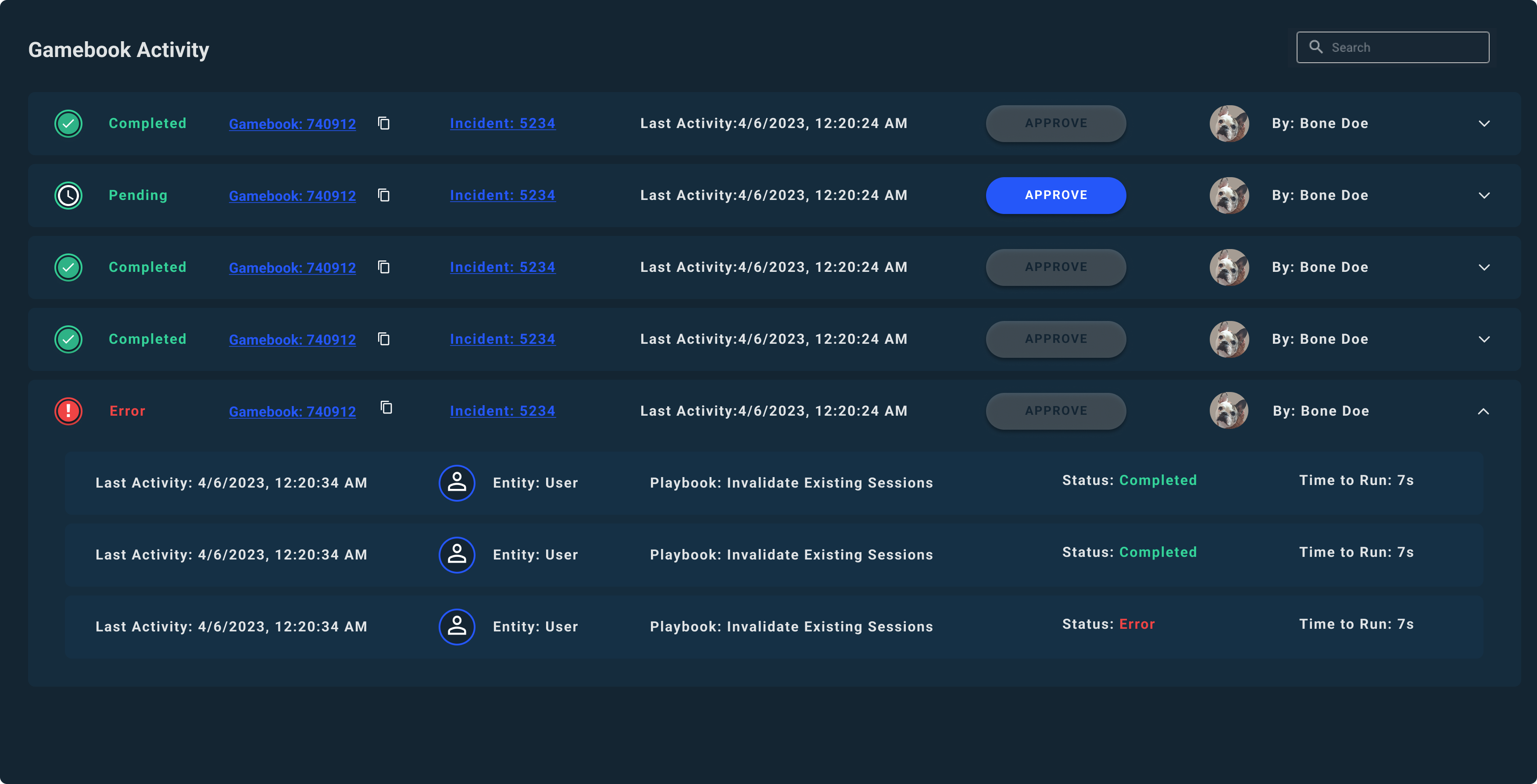Focus the Search input field
Viewport: 1537px width, 784px height.
pyautogui.click(x=1393, y=47)
